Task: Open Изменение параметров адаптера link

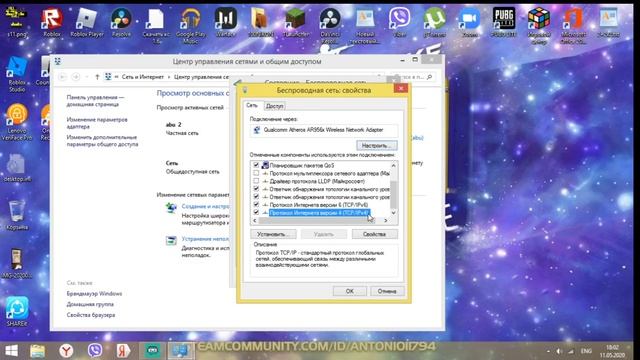Action: (x=97, y=123)
